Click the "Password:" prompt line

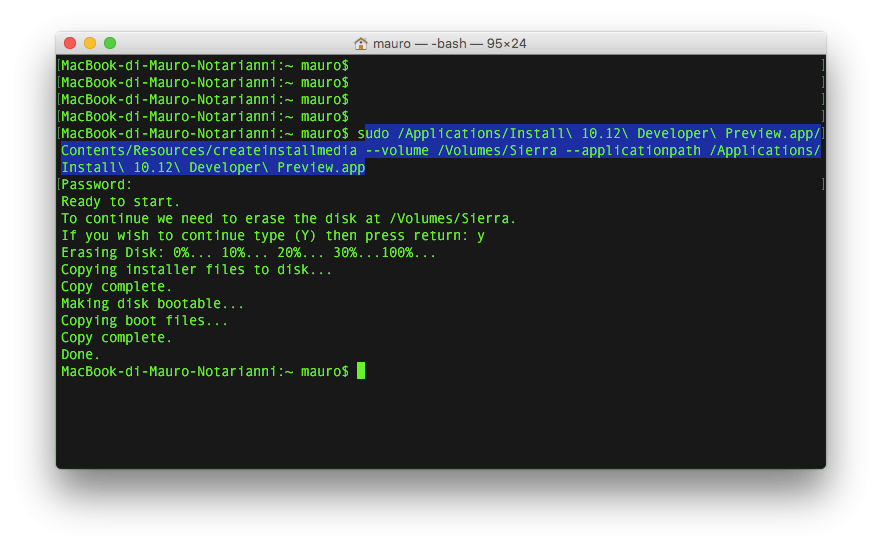96,185
